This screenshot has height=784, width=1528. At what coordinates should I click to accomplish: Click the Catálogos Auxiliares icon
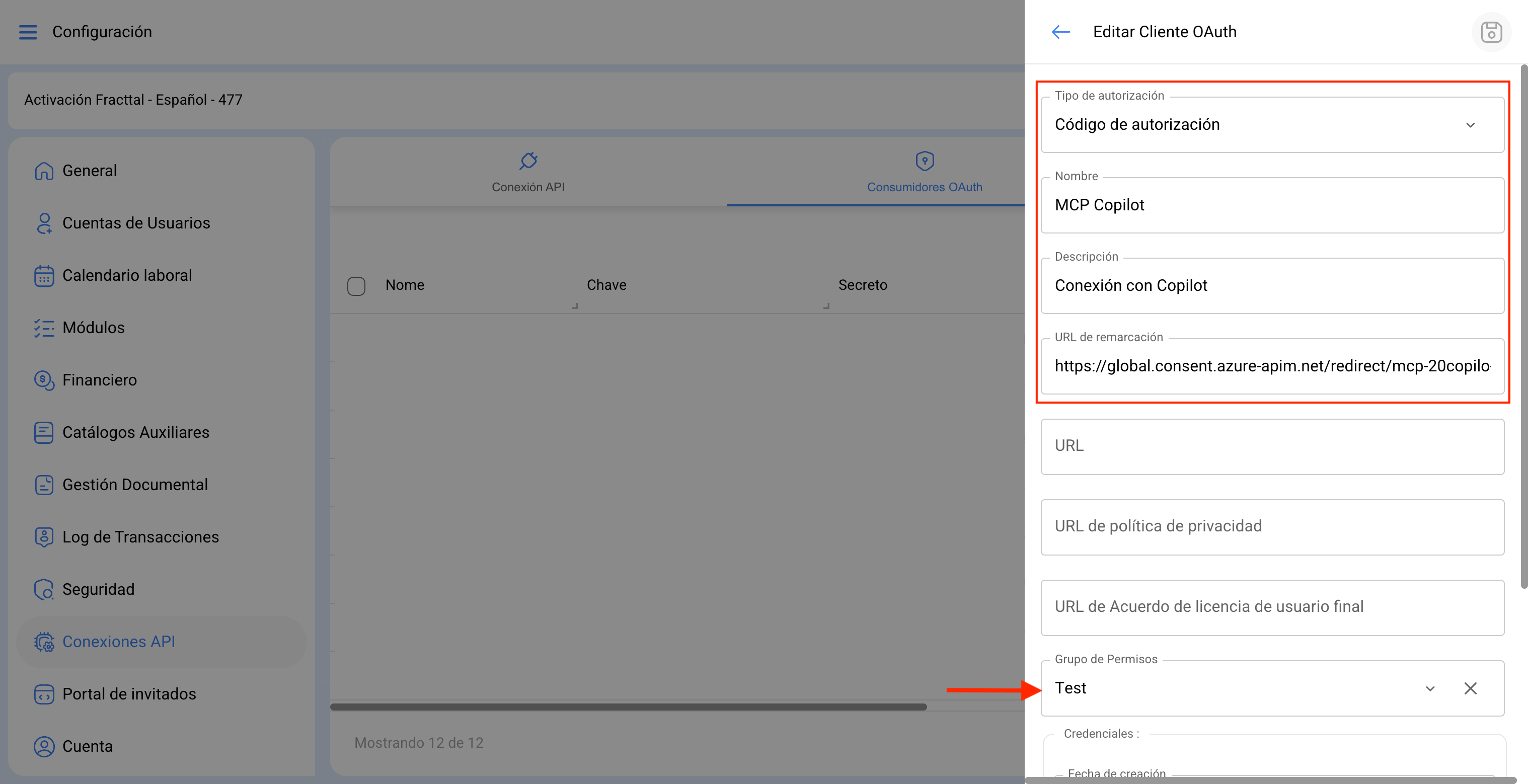(x=44, y=432)
